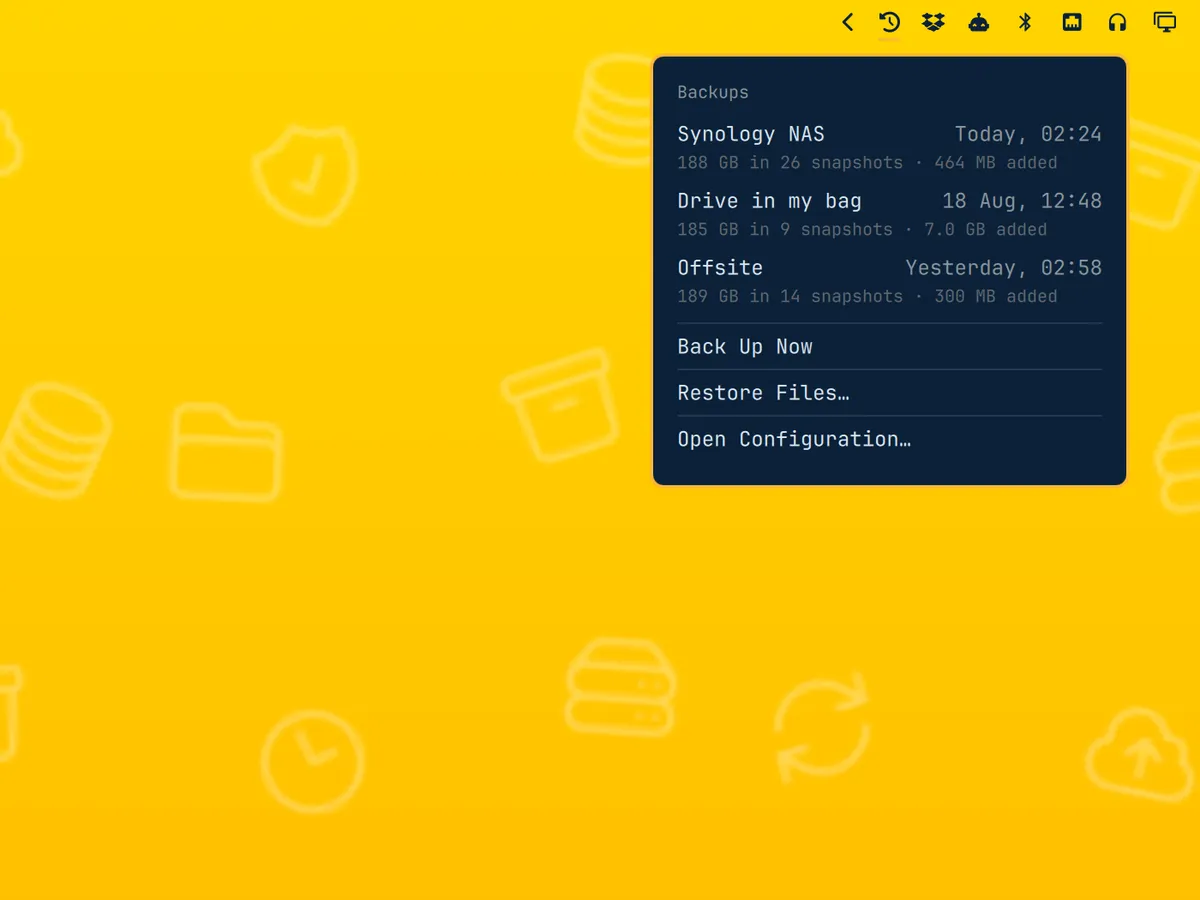Choose Back Up Now
The width and height of the screenshot is (1200, 900).
tap(890, 347)
